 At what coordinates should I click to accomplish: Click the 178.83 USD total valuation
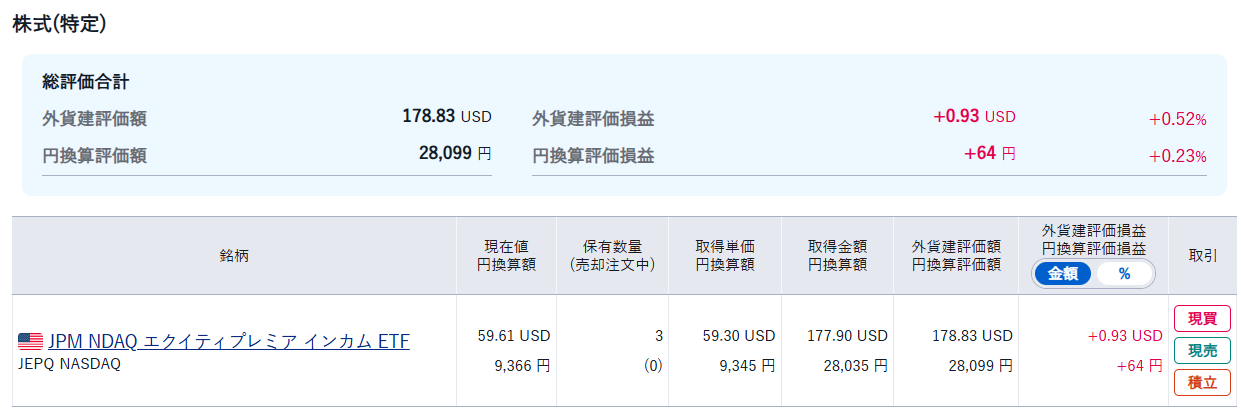coord(447,117)
